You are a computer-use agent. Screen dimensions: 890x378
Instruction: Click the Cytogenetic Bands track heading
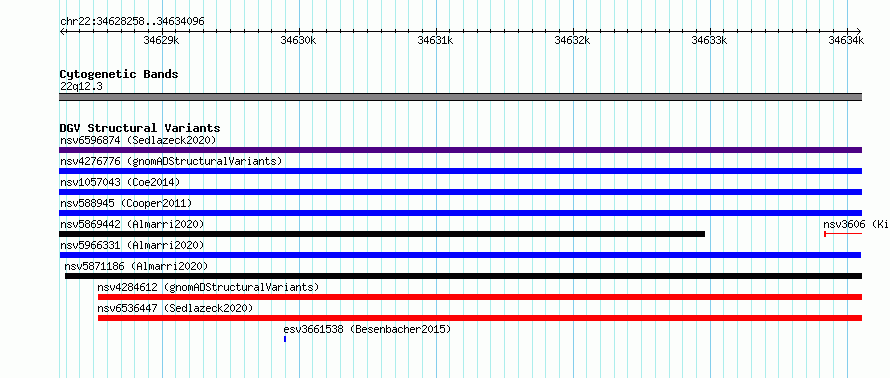[119, 74]
